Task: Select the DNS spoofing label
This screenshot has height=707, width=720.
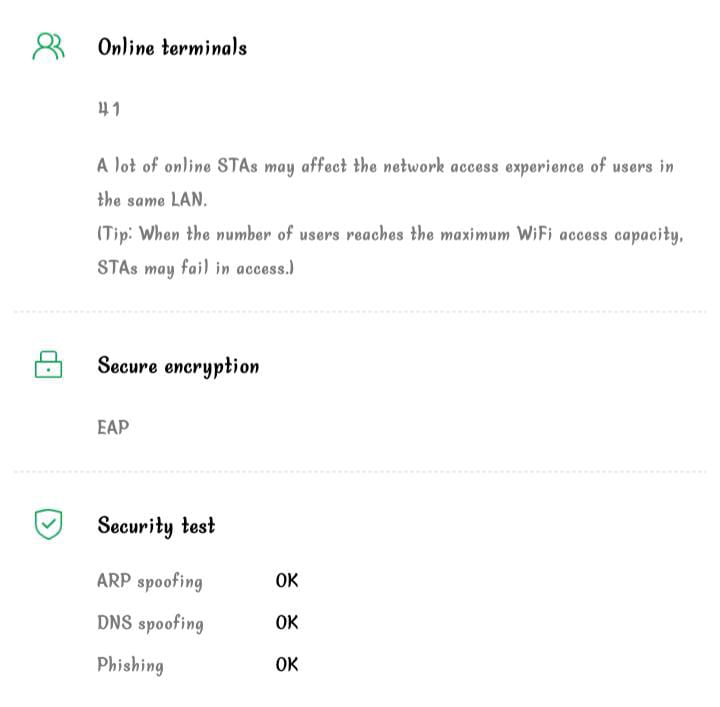Action: tap(150, 623)
